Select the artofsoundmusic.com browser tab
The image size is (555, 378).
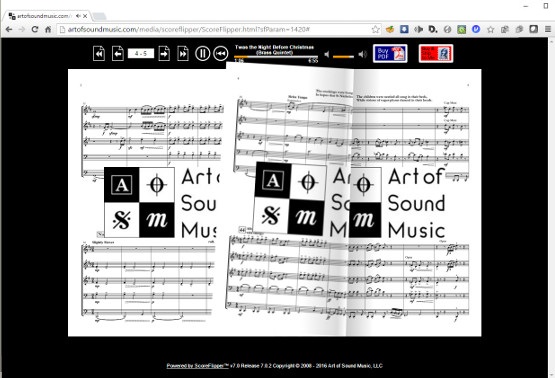click(48, 16)
